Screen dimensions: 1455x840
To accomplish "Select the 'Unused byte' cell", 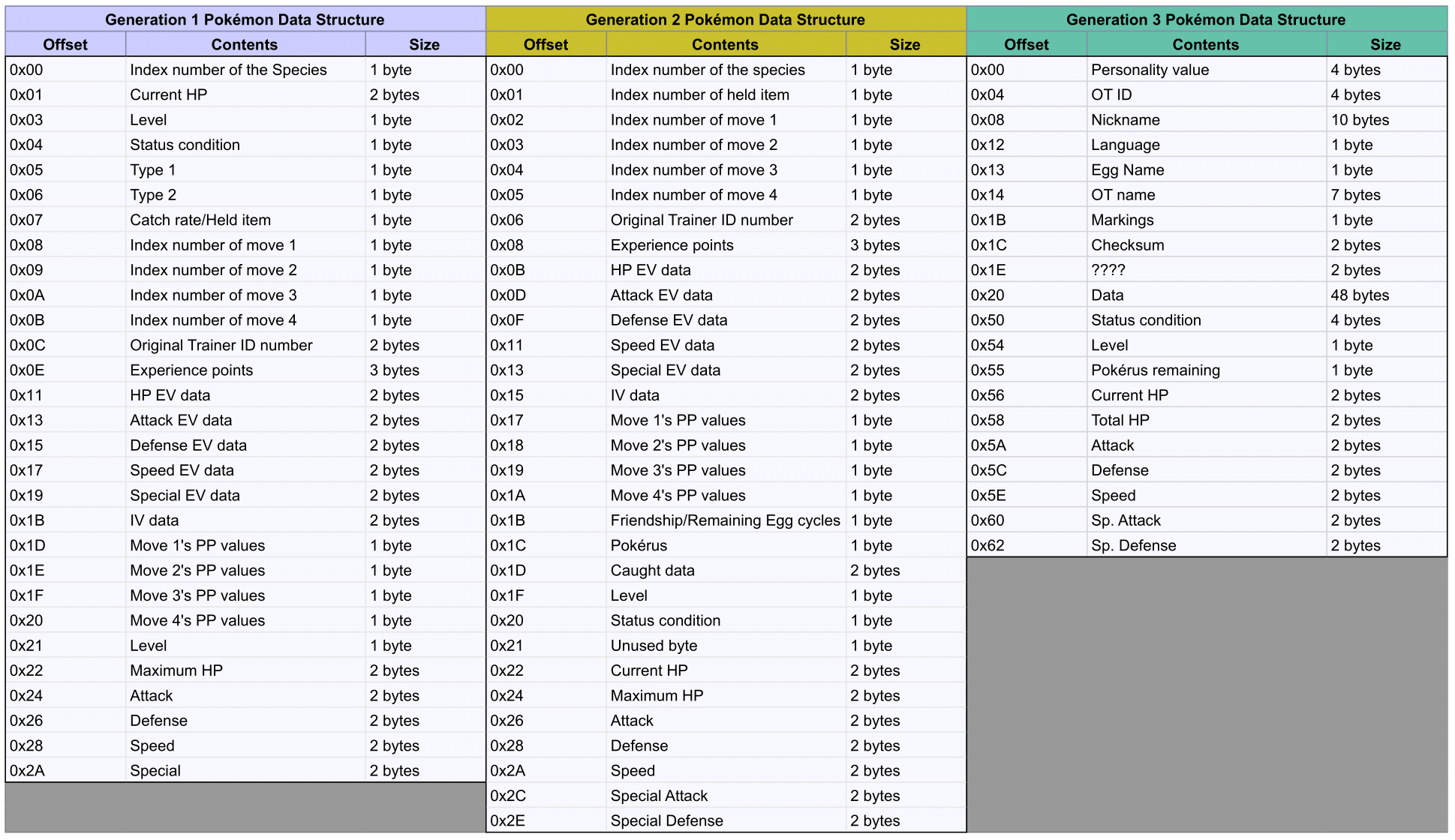I will [726, 646].
